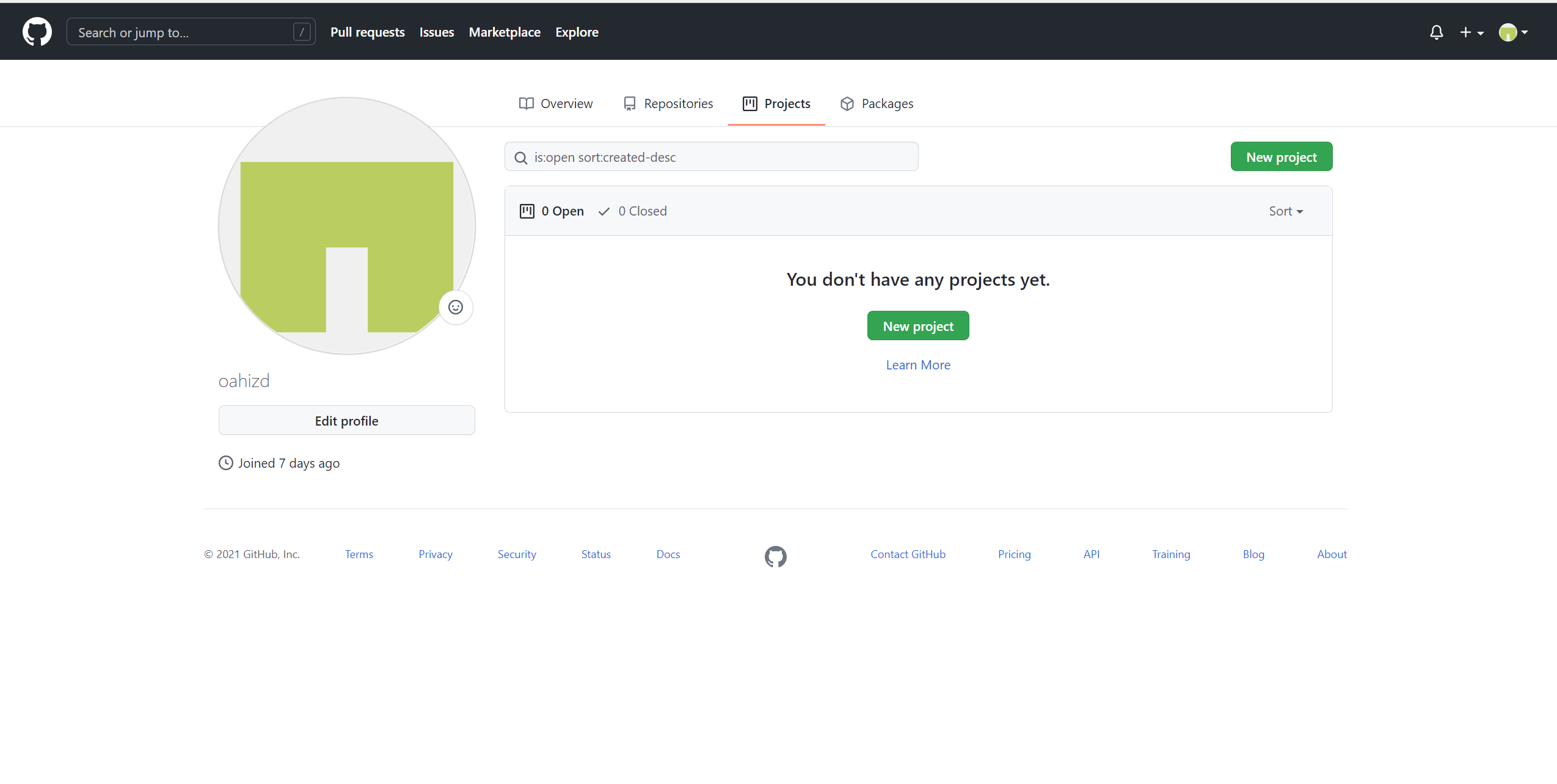Expand the Sort dropdown
The image size is (1557, 784).
(x=1285, y=211)
